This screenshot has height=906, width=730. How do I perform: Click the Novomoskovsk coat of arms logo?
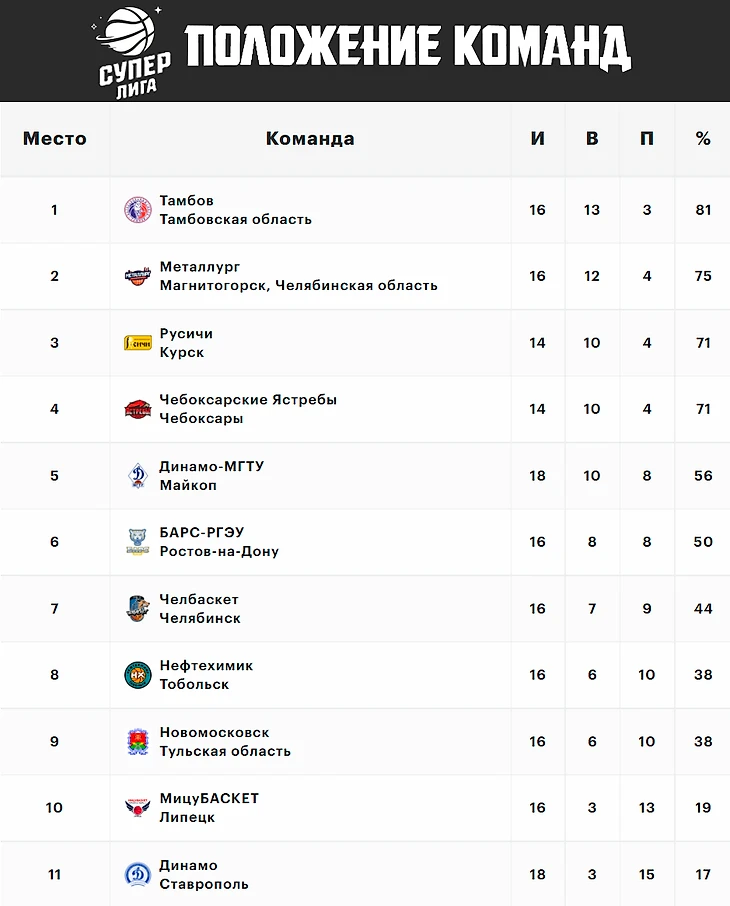(137, 741)
